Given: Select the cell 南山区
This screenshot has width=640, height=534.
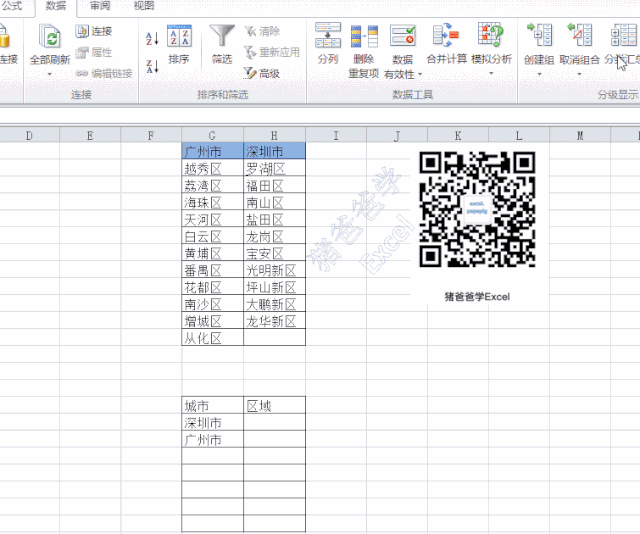Looking at the screenshot, I should point(274,202).
